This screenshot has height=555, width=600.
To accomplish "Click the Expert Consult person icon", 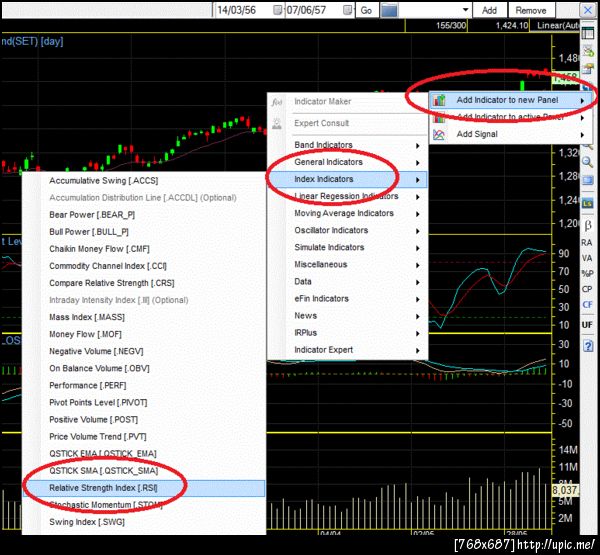I will click(277, 123).
